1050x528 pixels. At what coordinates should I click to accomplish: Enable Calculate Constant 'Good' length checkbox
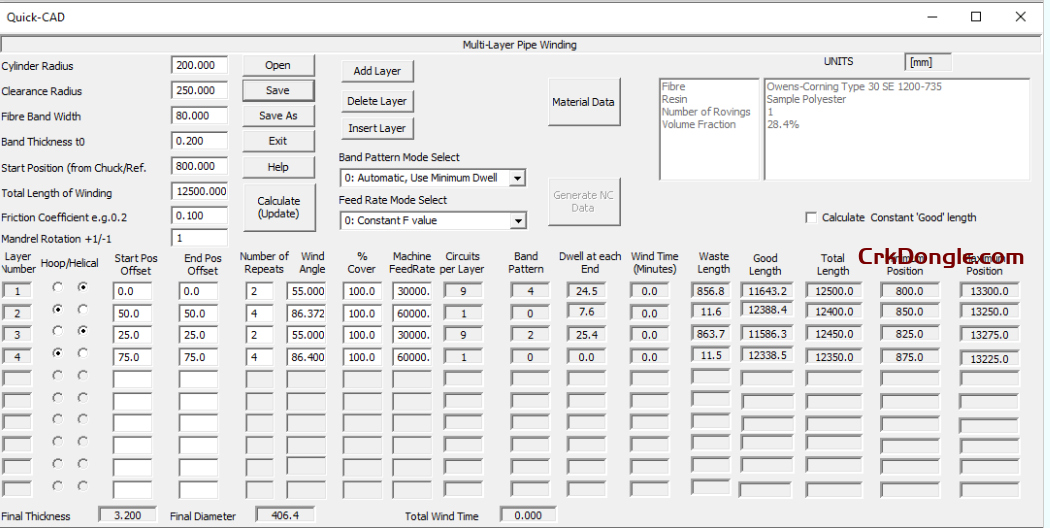tap(811, 217)
